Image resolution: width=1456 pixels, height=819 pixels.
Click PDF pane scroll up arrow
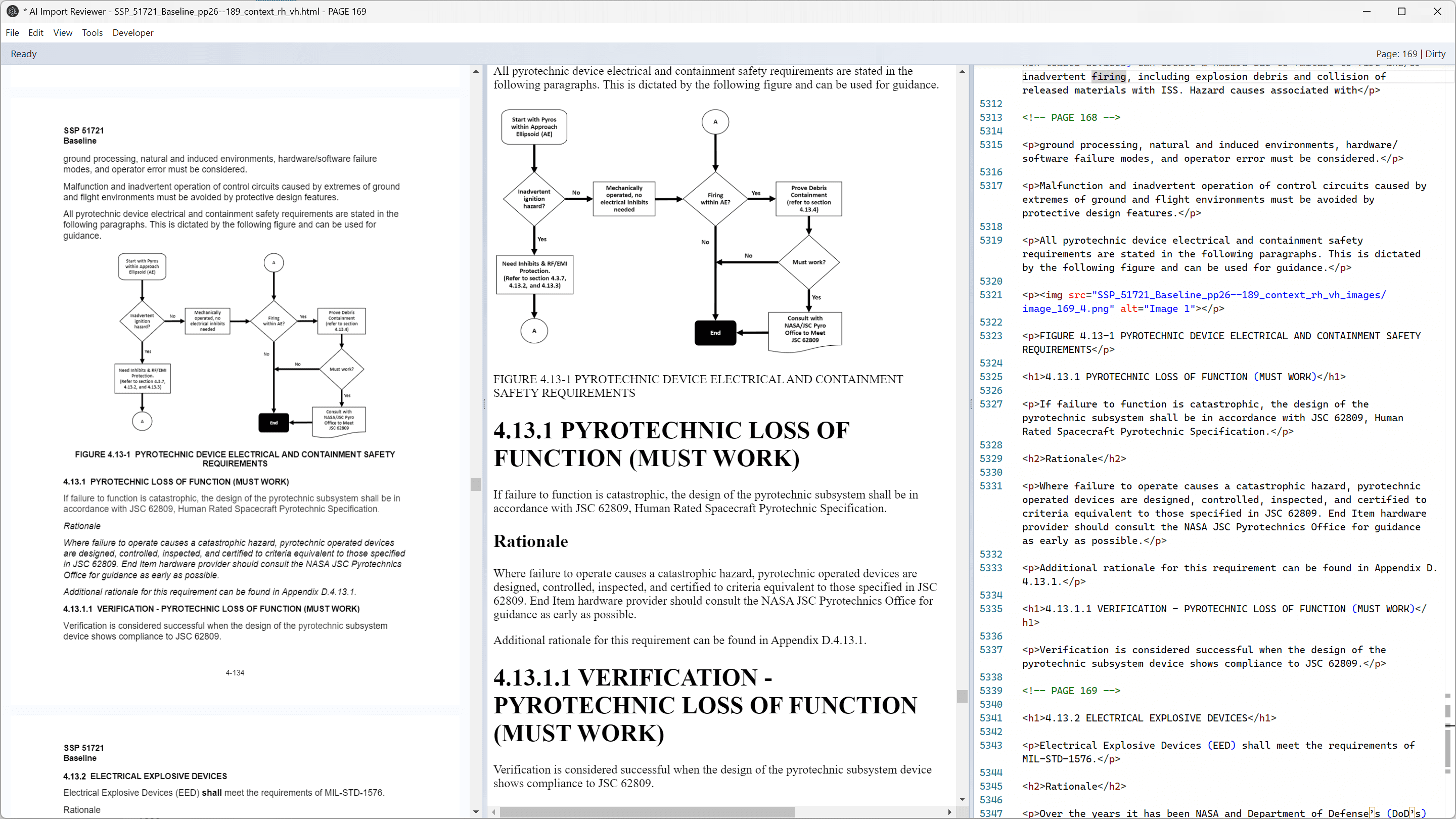tap(476, 72)
